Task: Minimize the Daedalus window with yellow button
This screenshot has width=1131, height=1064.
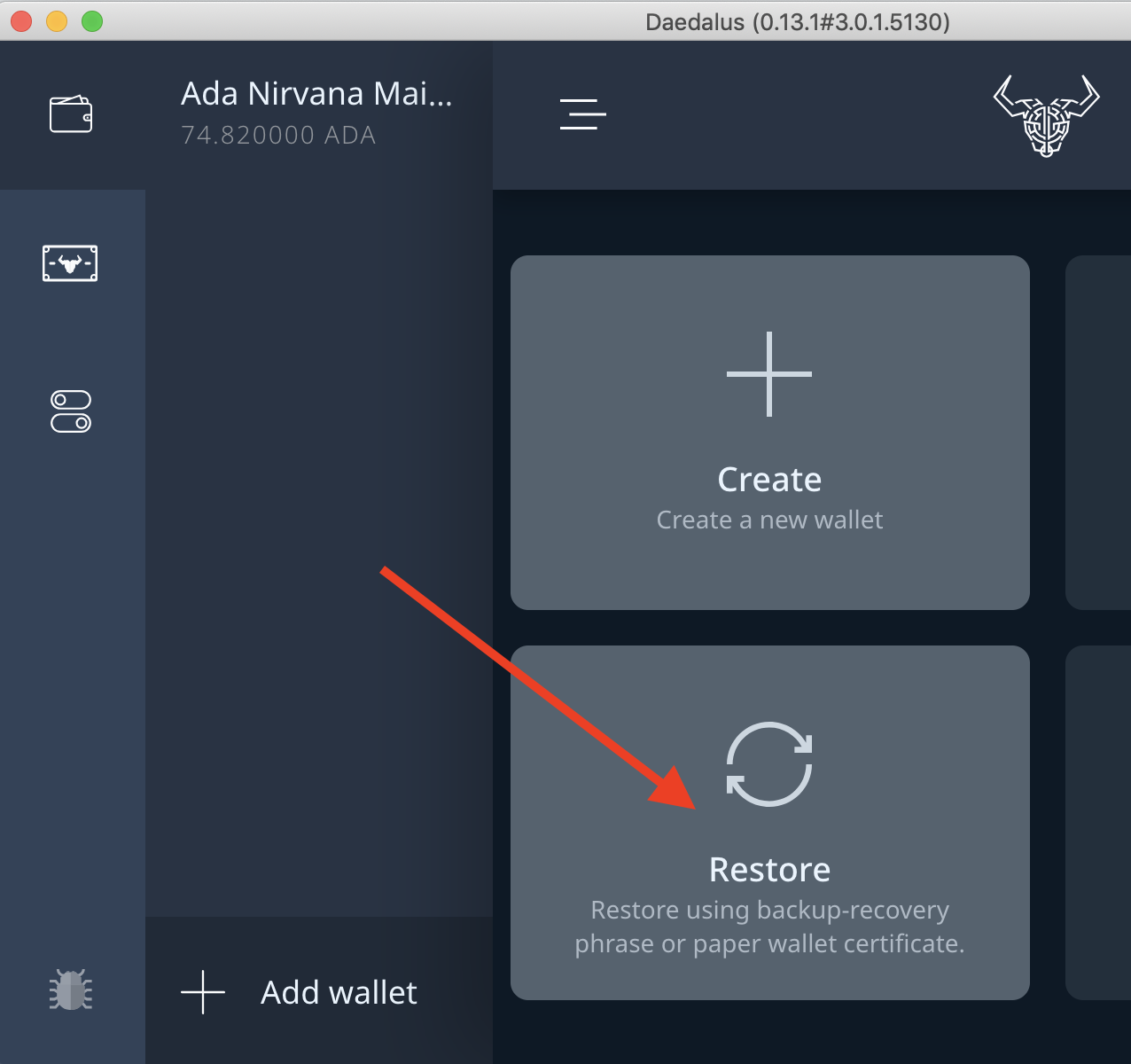Action: pyautogui.click(x=57, y=21)
